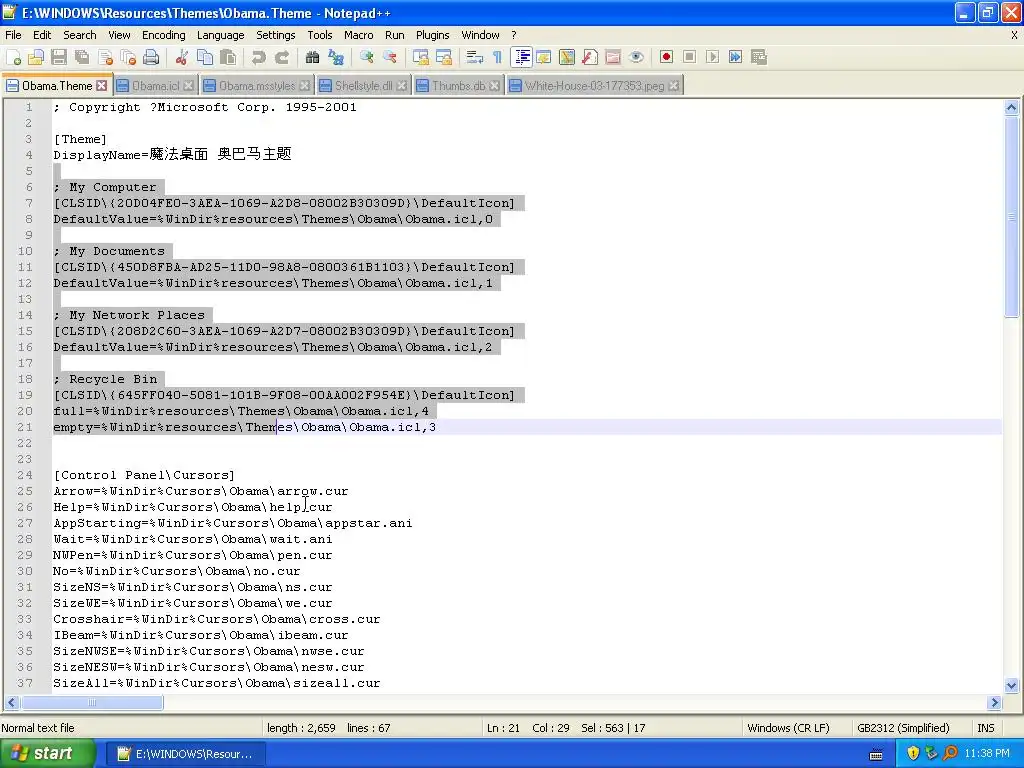Open the Language menu
The width and height of the screenshot is (1024, 768).
point(221,35)
